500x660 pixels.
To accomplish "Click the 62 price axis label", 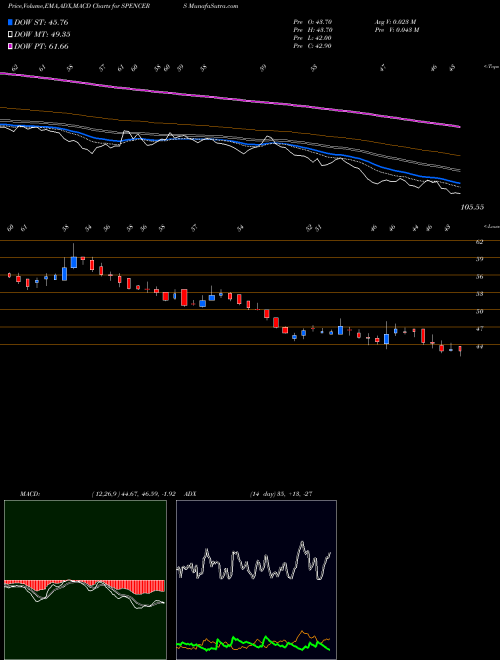I will pyautogui.click(x=479, y=242).
